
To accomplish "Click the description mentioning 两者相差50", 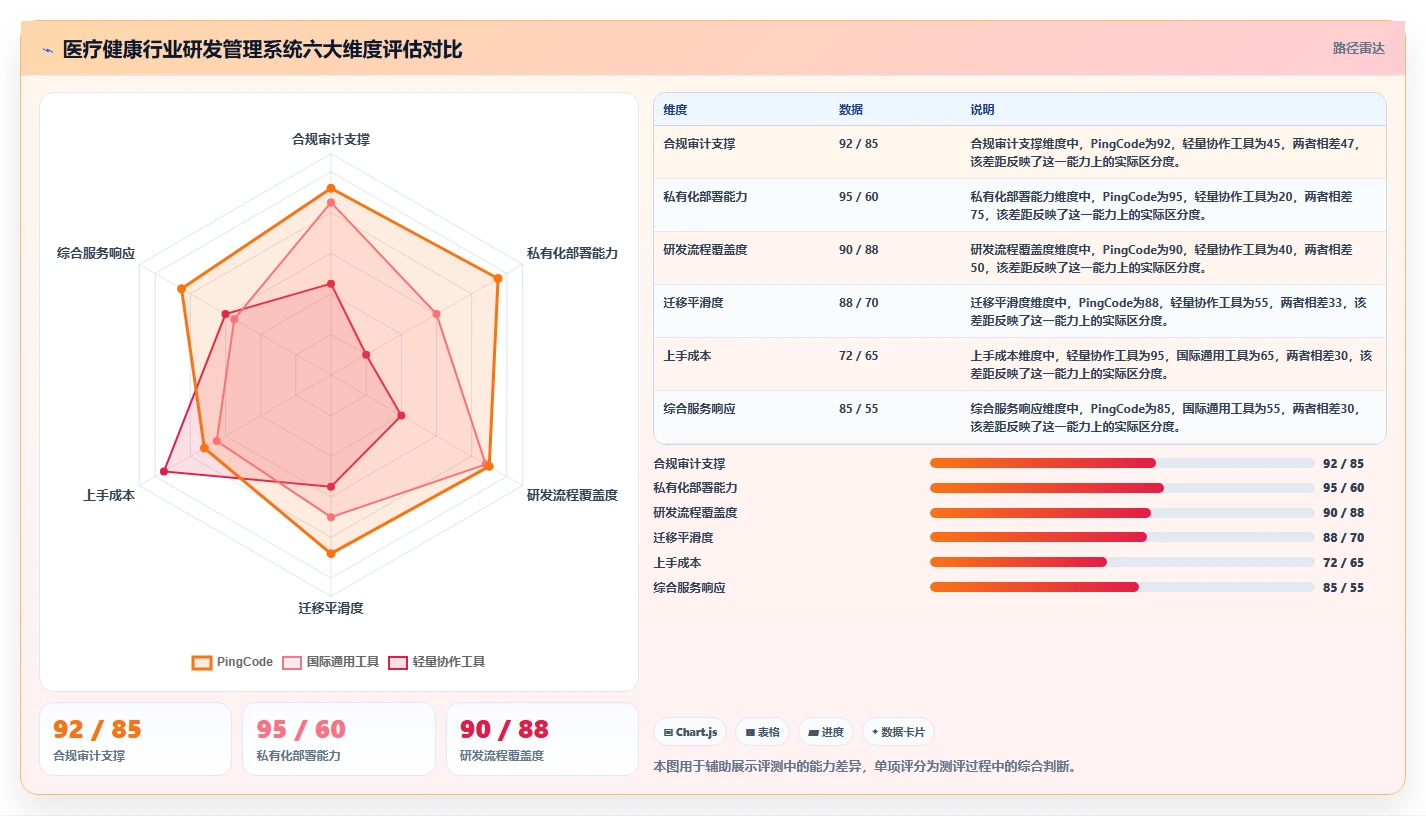I will pyautogui.click(x=1161, y=258).
